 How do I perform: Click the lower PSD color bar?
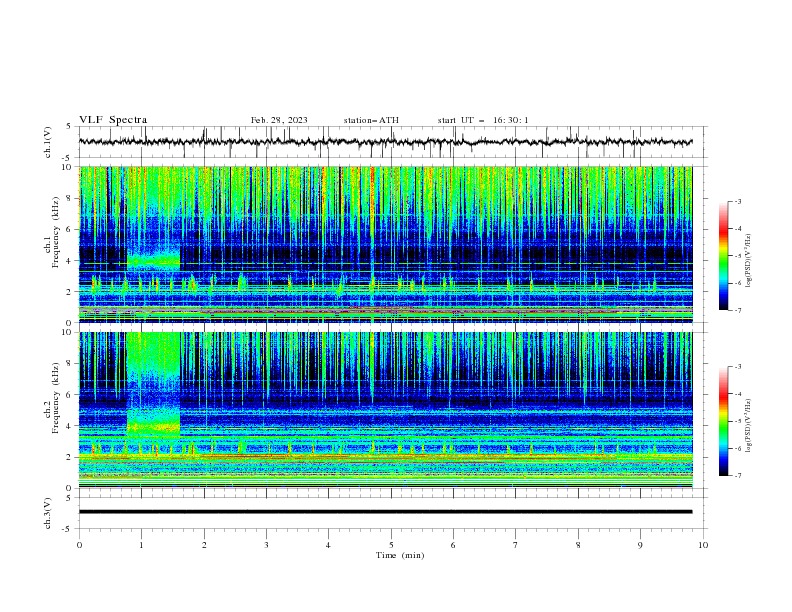(724, 421)
